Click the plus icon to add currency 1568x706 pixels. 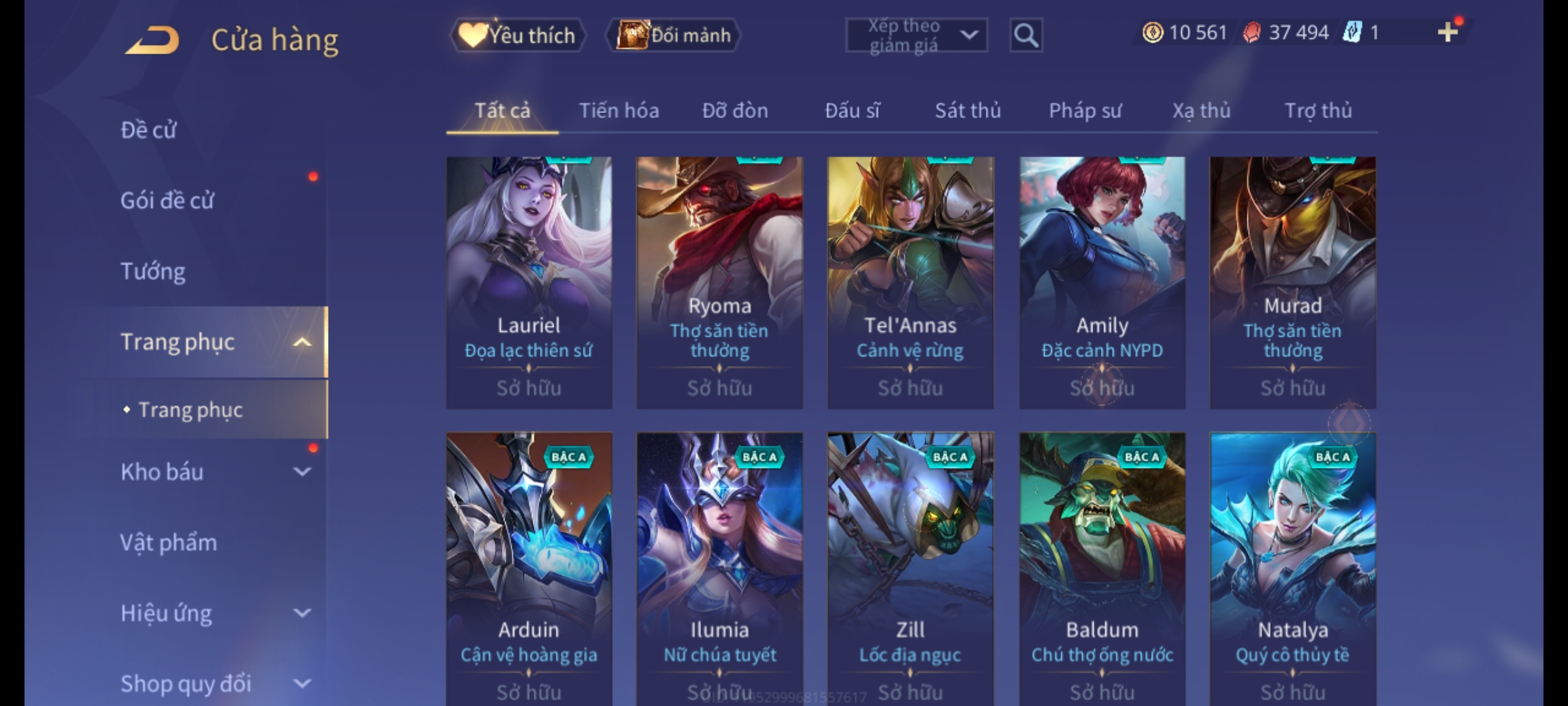tap(1448, 32)
